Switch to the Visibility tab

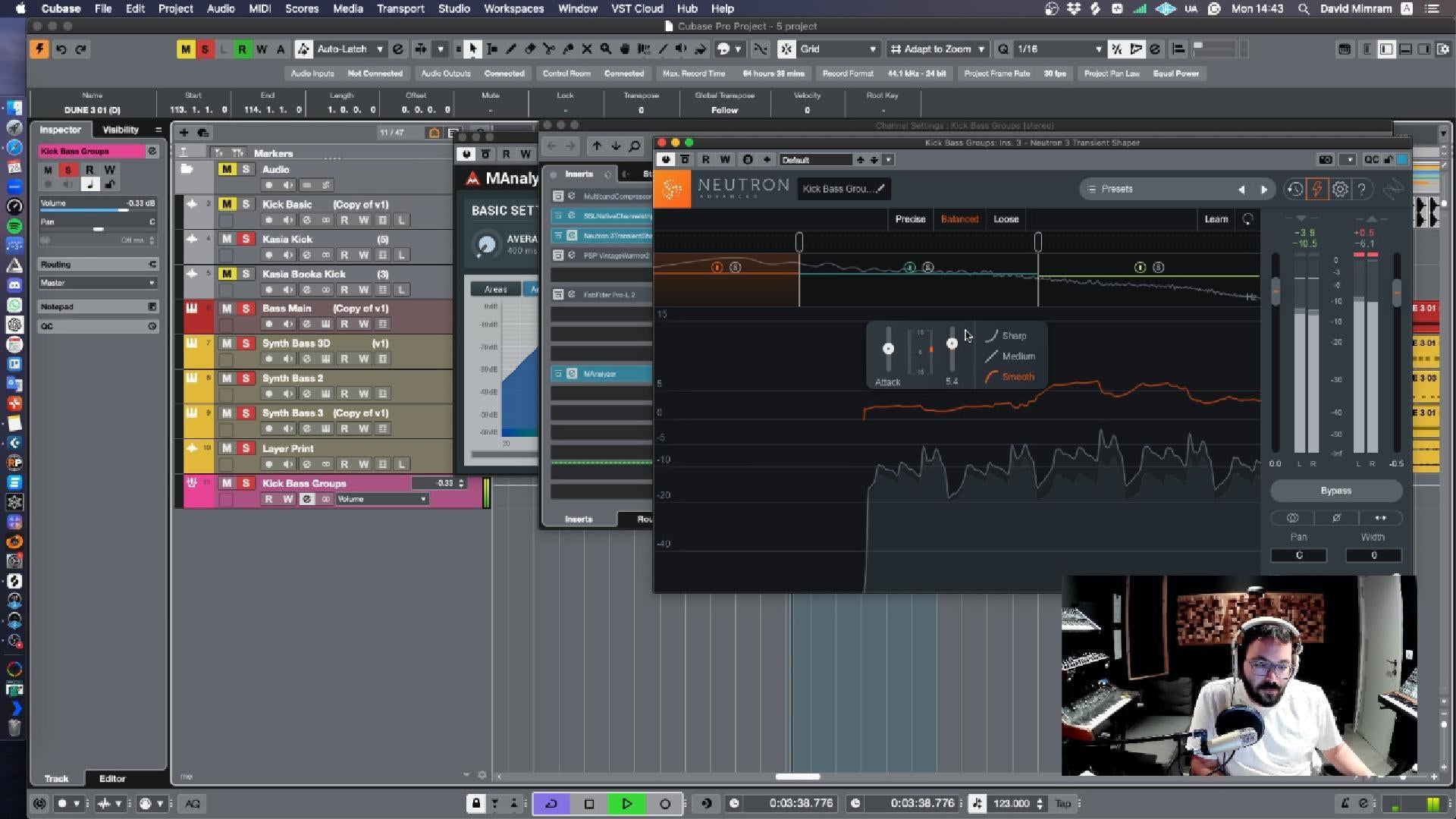pos(121,130)
